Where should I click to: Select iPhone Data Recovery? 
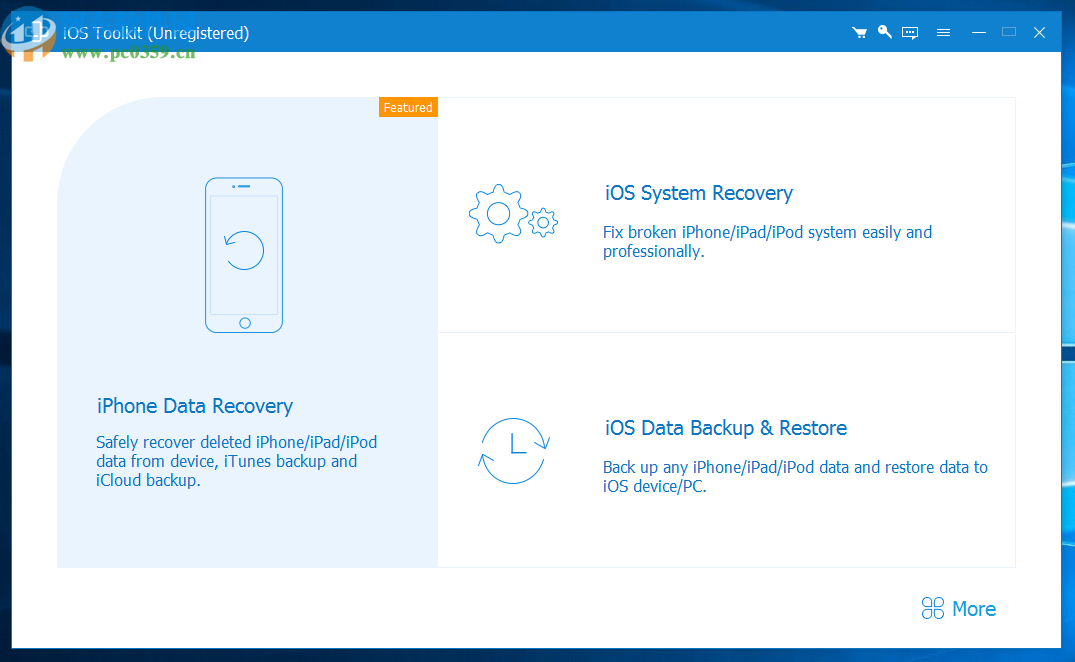pyautogui.click(x=194, y=406)
